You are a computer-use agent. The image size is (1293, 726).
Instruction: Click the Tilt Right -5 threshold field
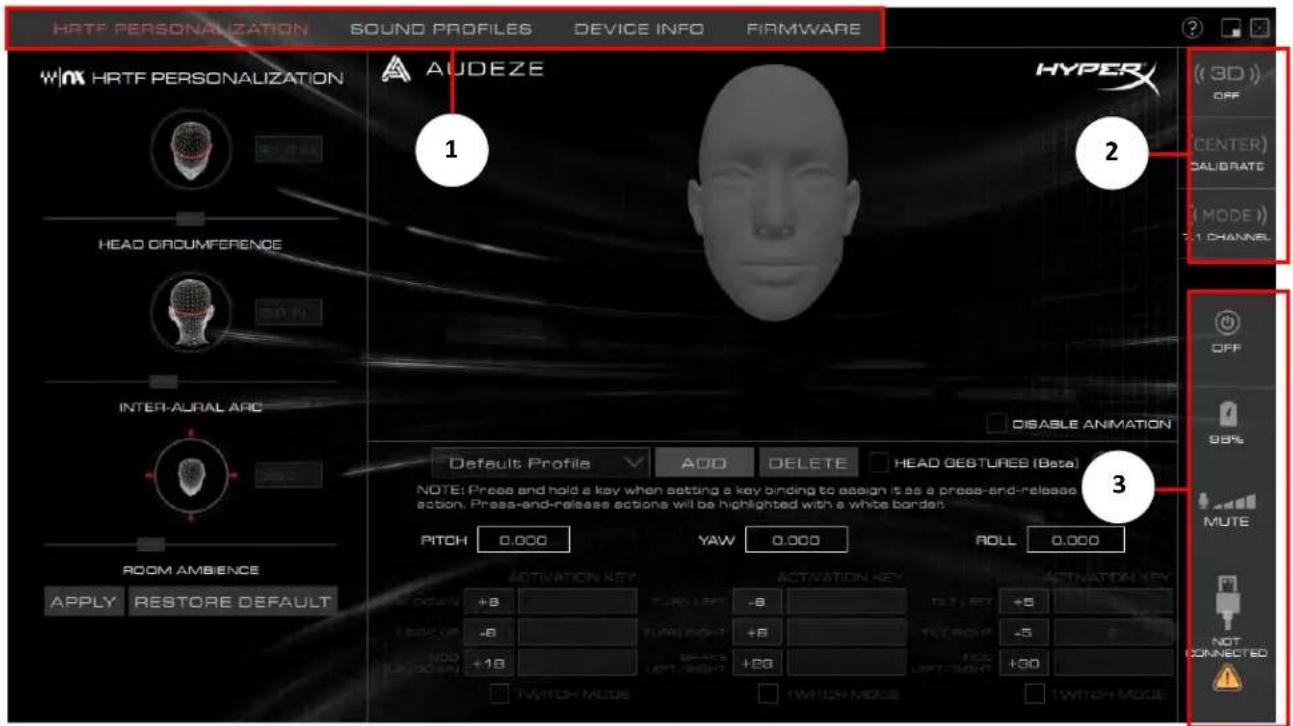coord(1025,632)
